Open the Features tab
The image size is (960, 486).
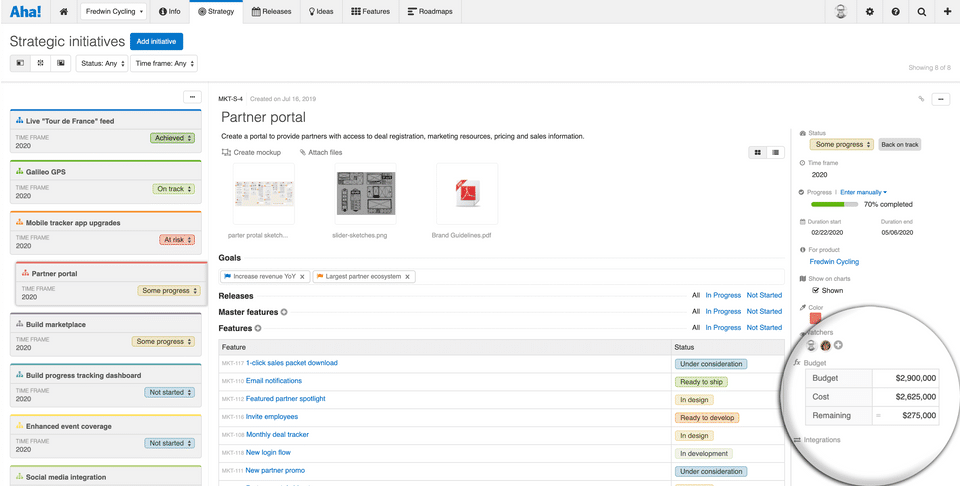point(370,12)
